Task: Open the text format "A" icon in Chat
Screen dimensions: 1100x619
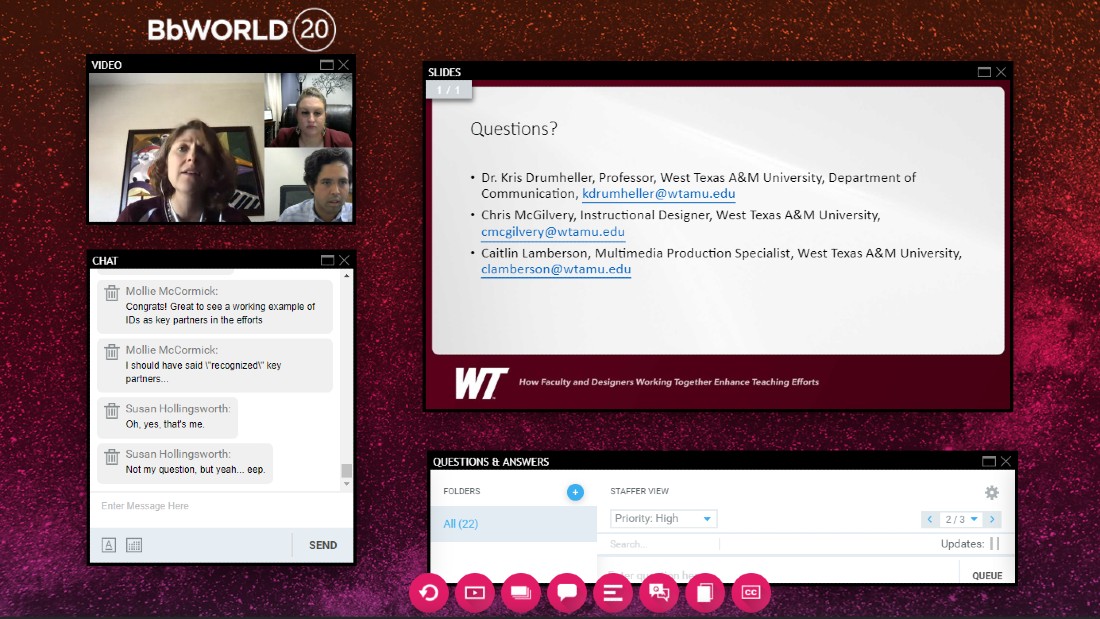Action: pyautogui.click(x=109, y=545)
